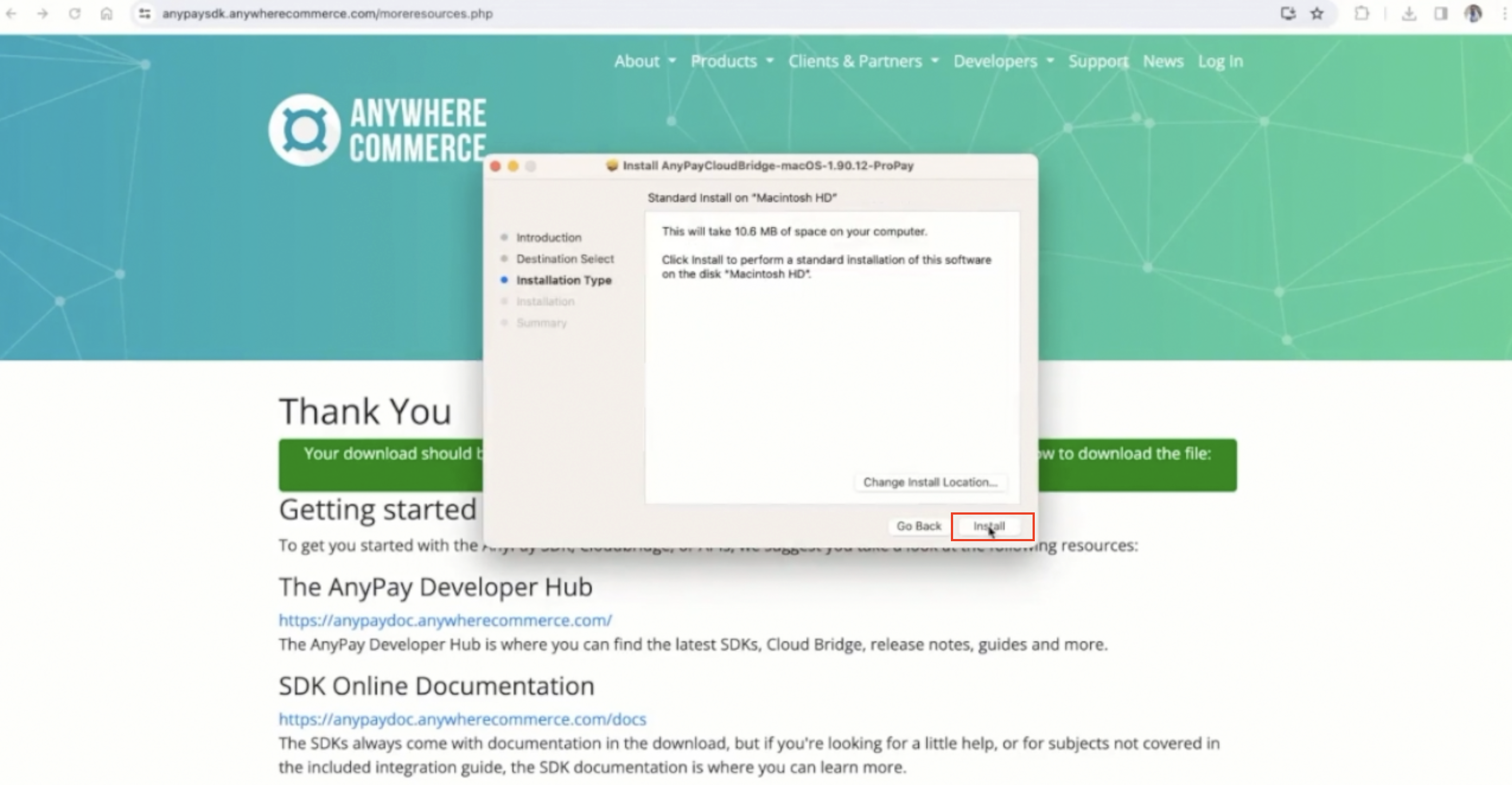Click the browser Back arrow
The image size is (1512, 785).
pos(11,13)
